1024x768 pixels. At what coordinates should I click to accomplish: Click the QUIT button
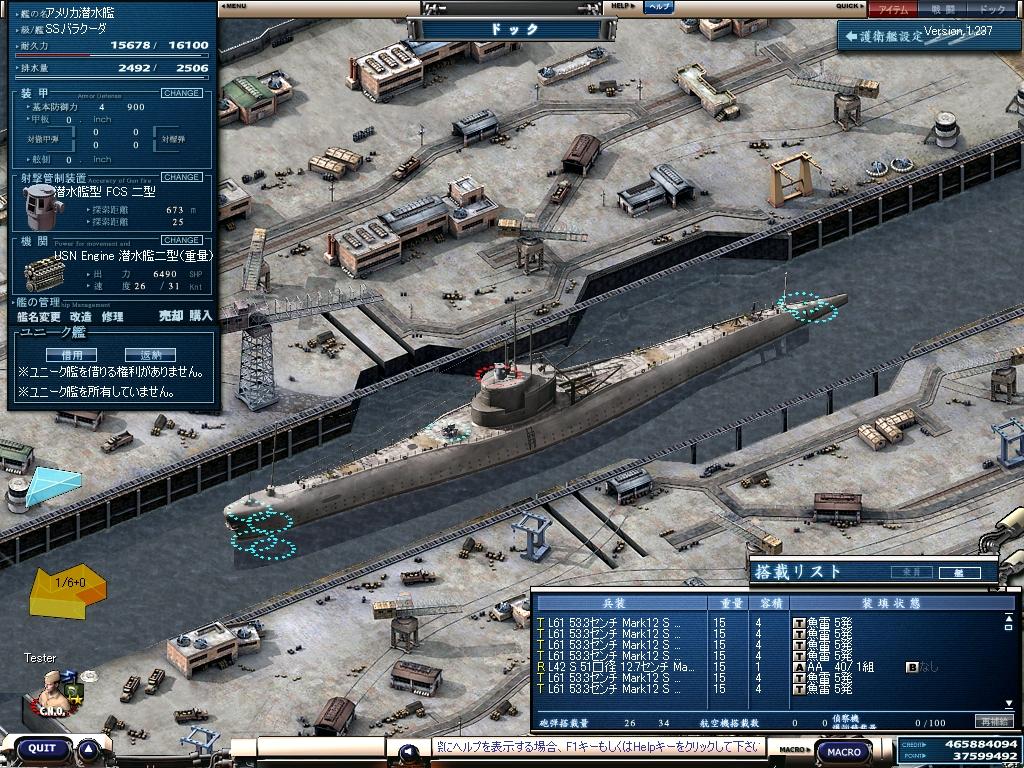(x=43, y=748)
